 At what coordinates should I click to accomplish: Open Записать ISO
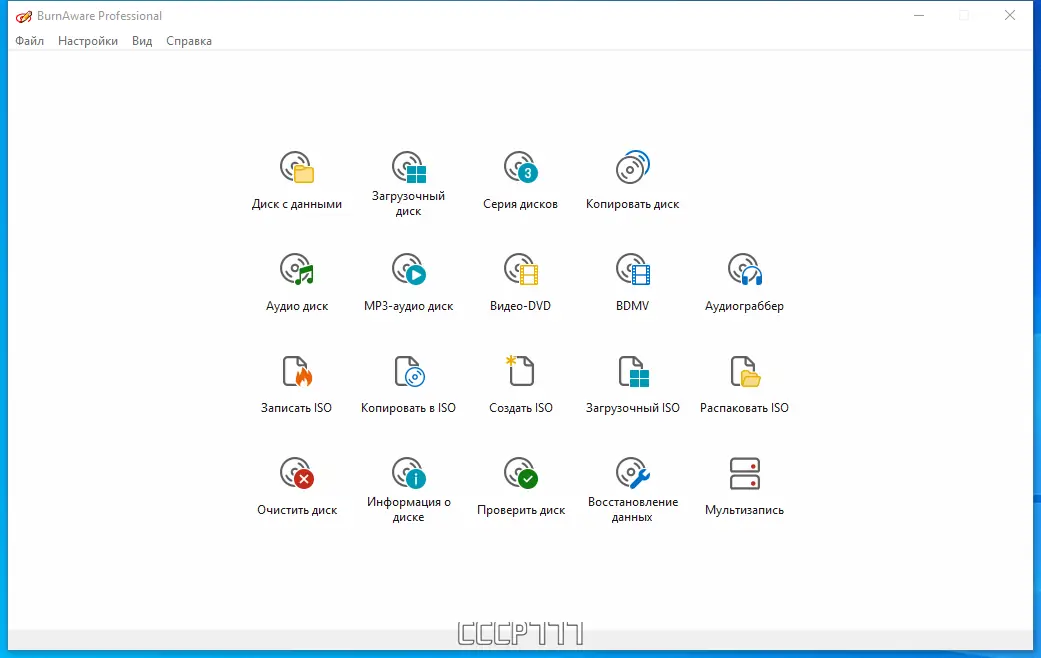297,381
